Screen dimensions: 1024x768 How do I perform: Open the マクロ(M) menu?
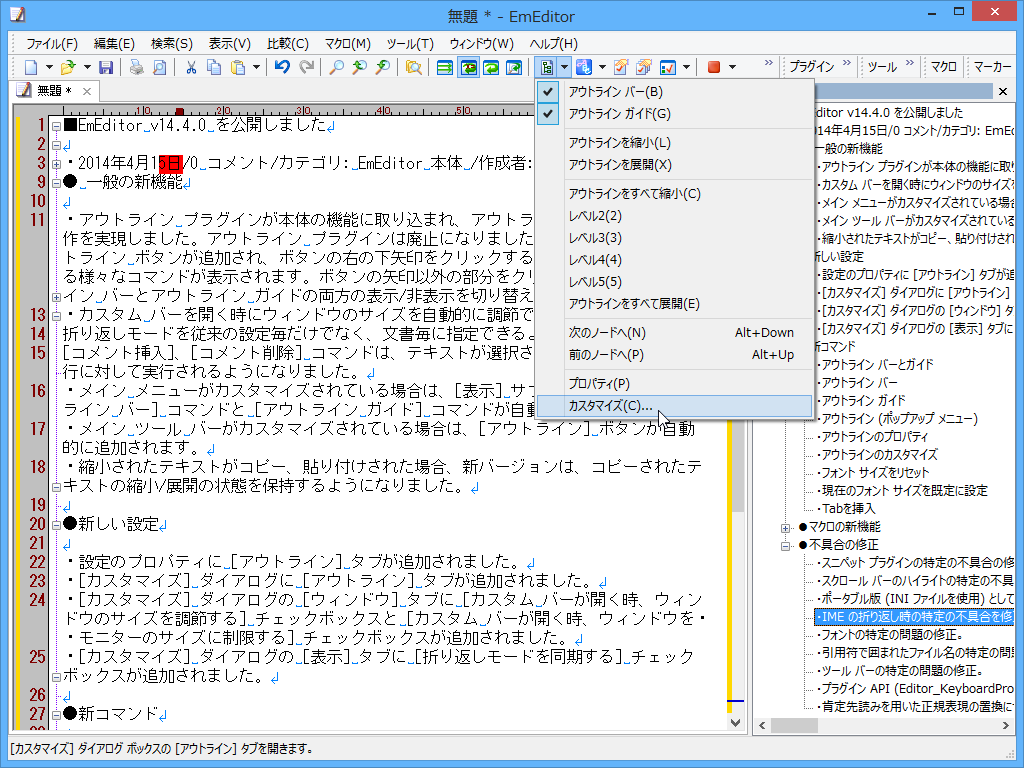(347, 44)
